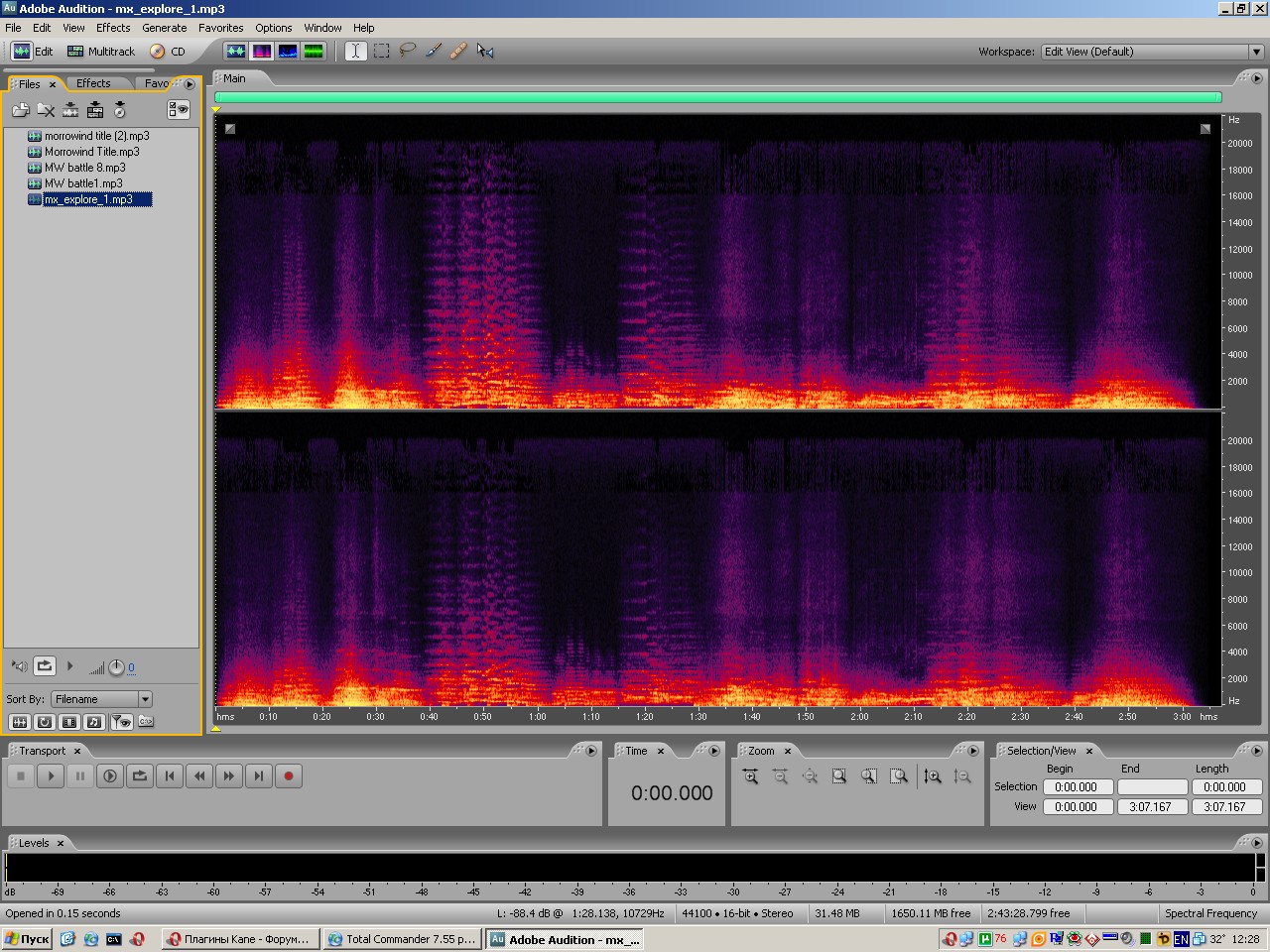Click Selection Begin time field

(1077, 787)
